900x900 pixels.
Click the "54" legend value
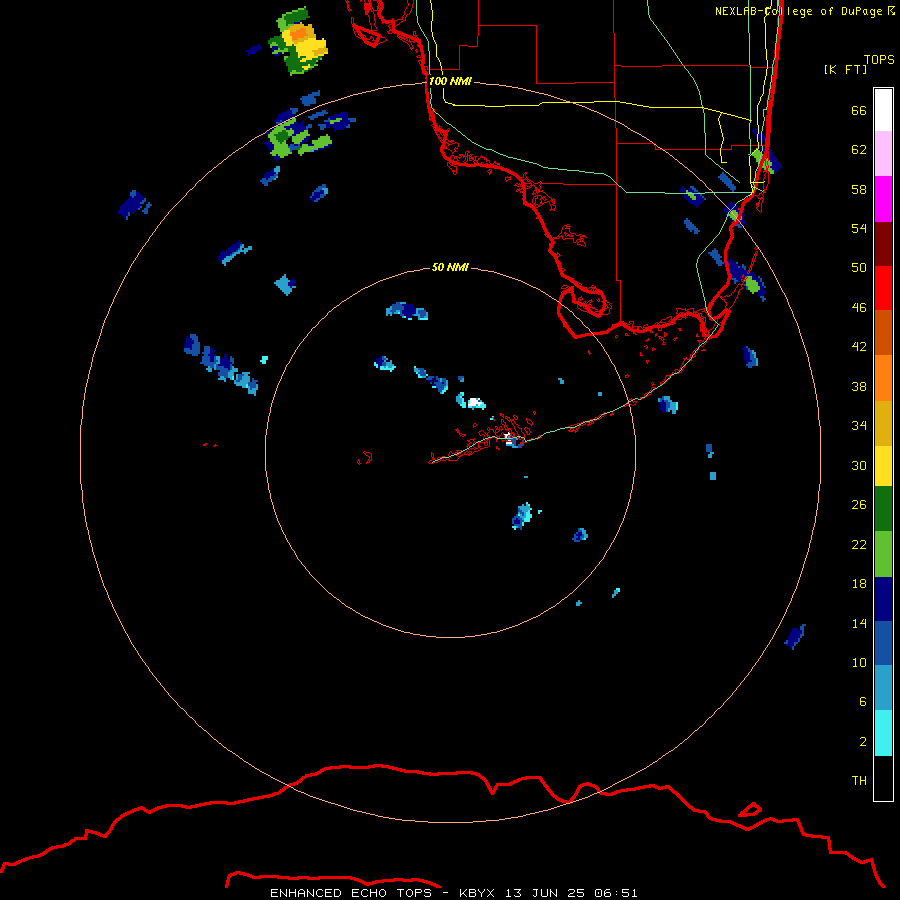[859, 228]
